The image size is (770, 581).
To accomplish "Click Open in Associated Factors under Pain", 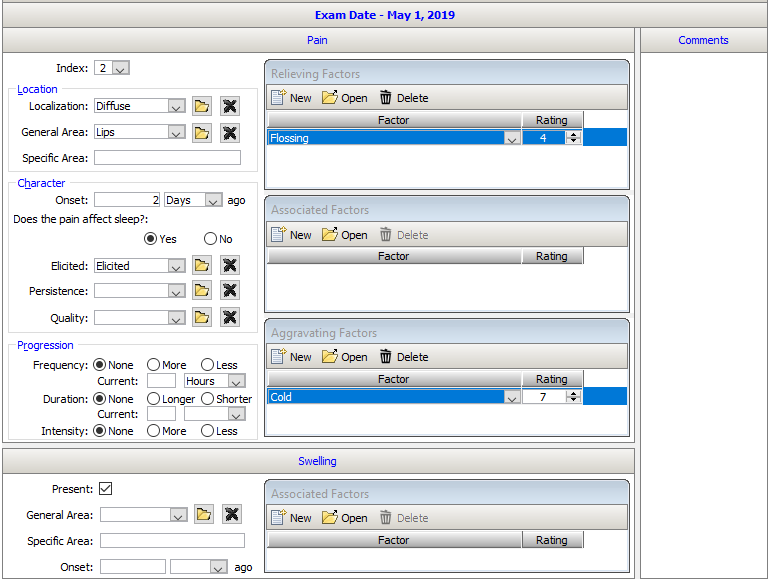I will (x=344, y=235).
